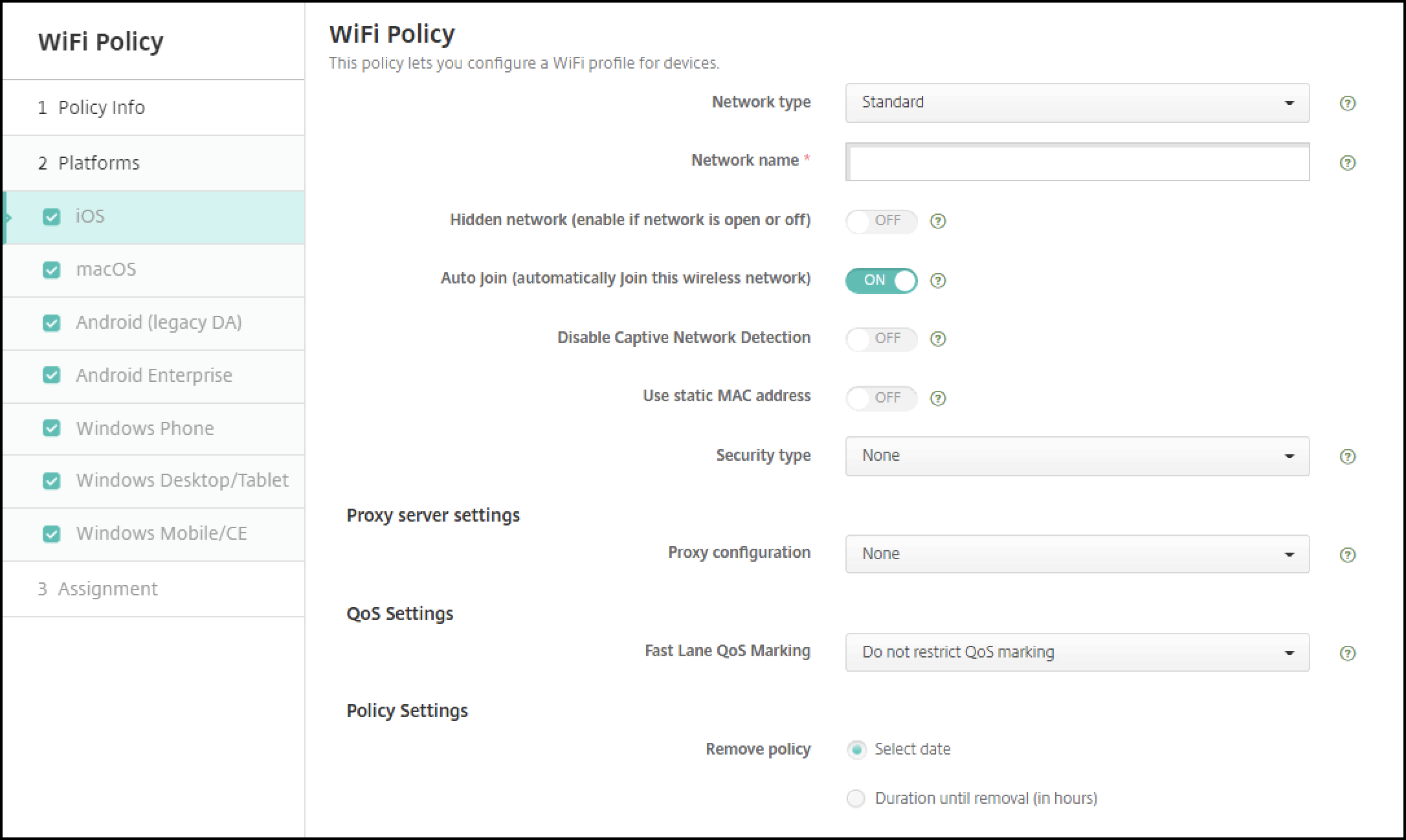Enable the Hidden network toggle
This screenshot has height=840, width=1406.
click(x=881, y=221)
